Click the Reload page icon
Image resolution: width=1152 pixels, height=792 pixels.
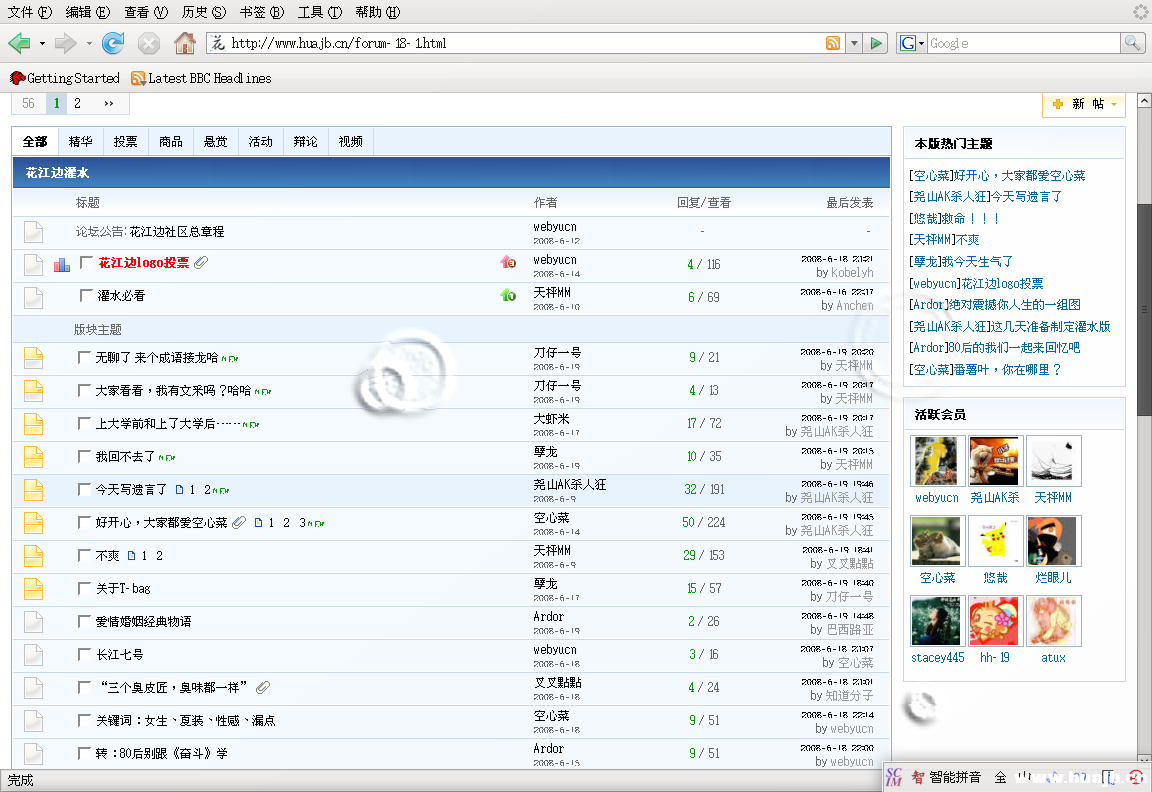[x=113, y=43]
